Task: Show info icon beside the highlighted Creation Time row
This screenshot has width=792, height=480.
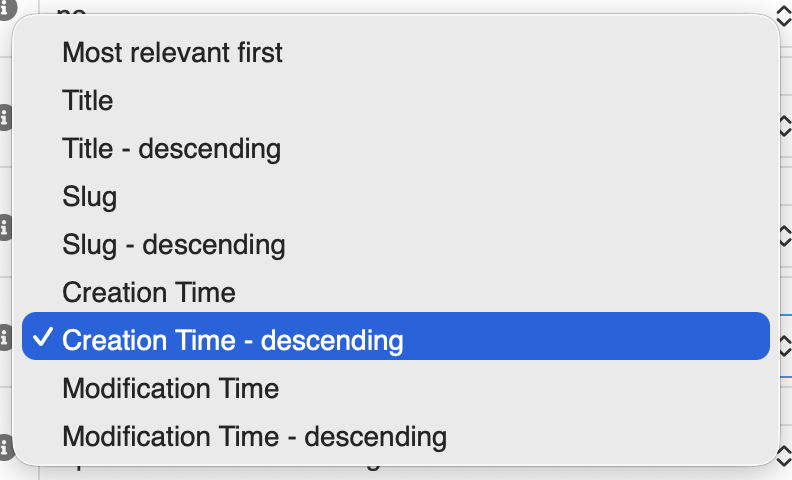Action: (x=5, y=335)
